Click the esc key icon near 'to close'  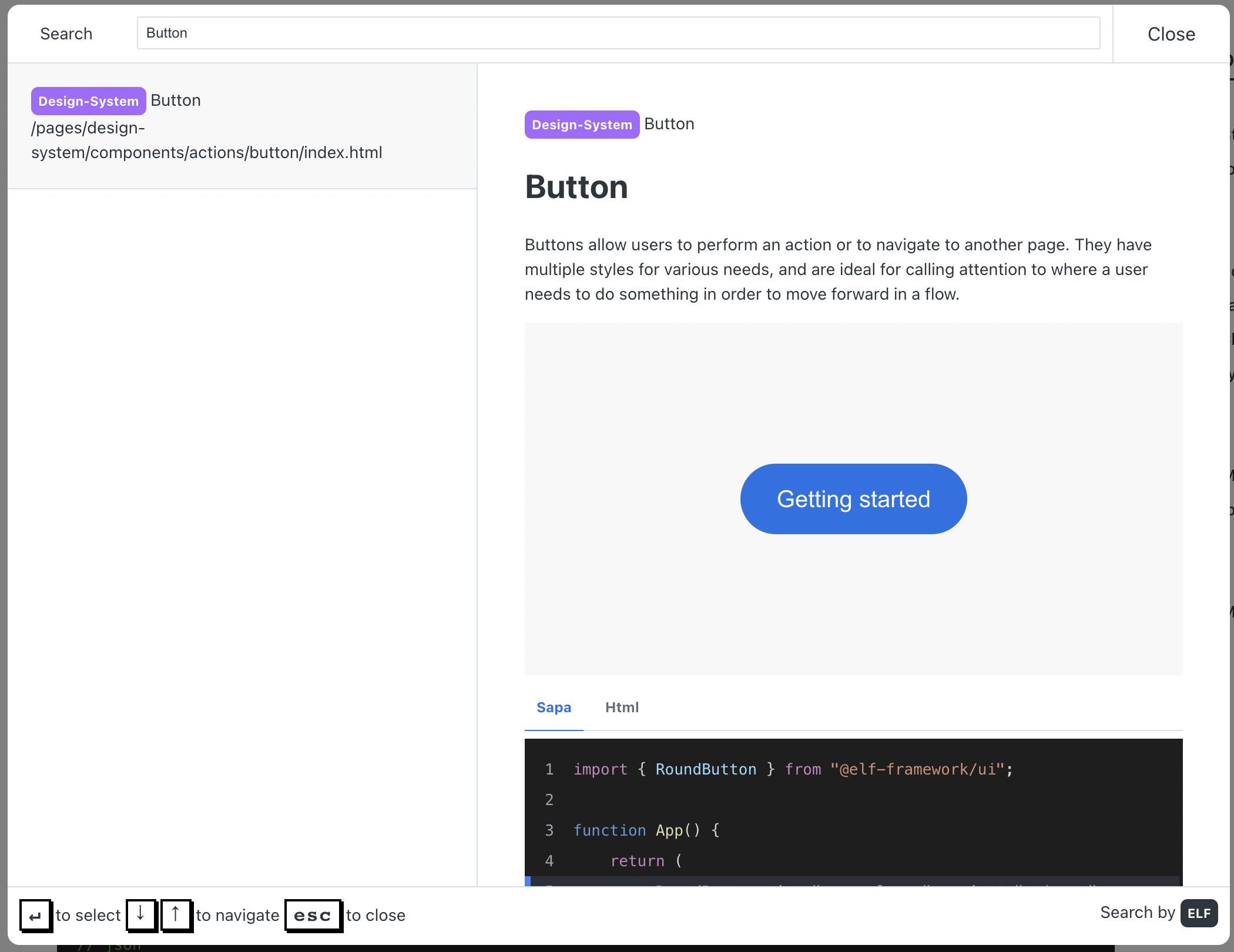(x=313, y=915)
